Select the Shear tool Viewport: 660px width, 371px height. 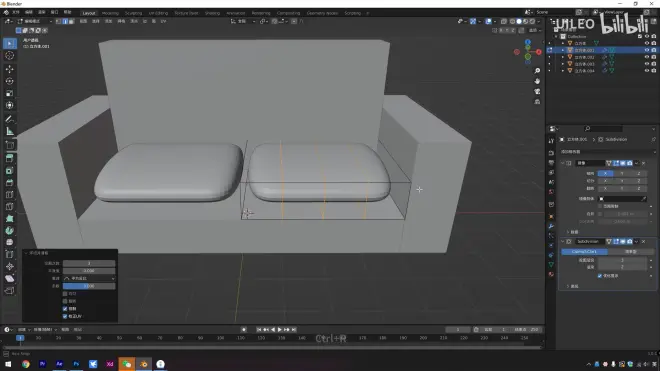pos(10,278)
